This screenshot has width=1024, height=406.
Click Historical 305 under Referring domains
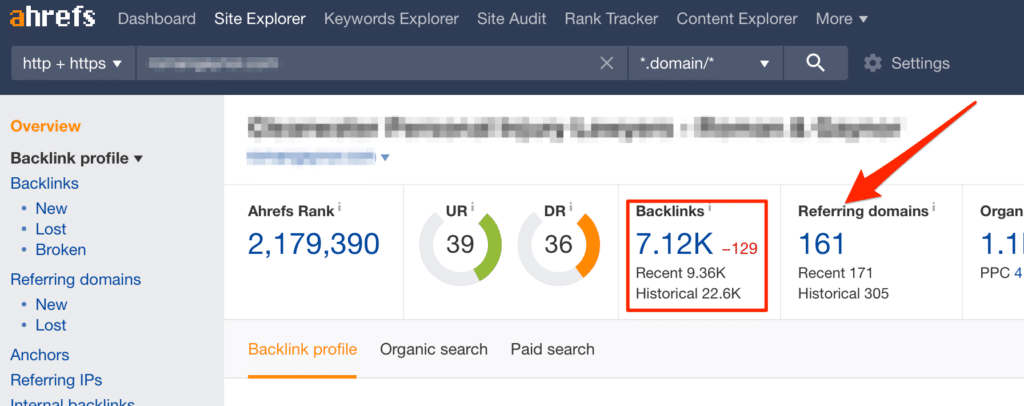pos(843,294)
